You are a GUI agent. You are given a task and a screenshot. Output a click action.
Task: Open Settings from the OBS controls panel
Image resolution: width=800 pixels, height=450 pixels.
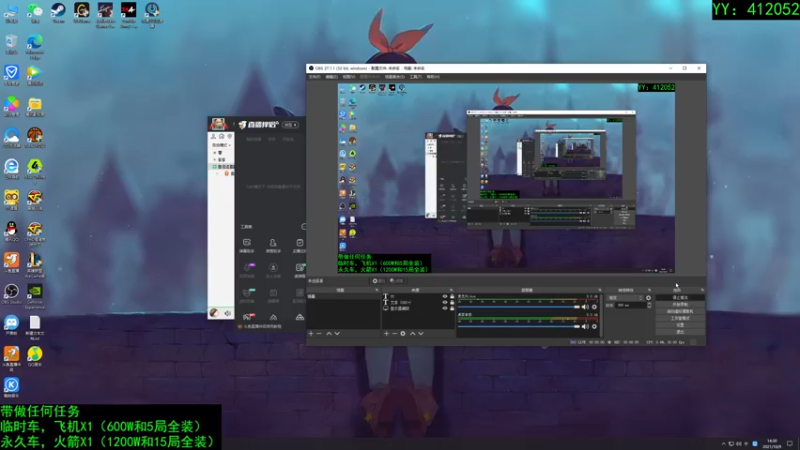[680, 325]
